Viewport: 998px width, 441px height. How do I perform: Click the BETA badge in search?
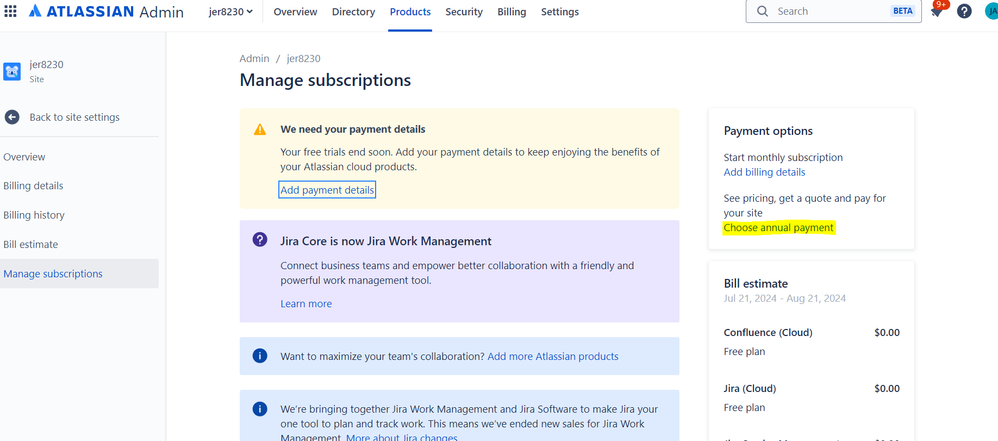(903, 11)
